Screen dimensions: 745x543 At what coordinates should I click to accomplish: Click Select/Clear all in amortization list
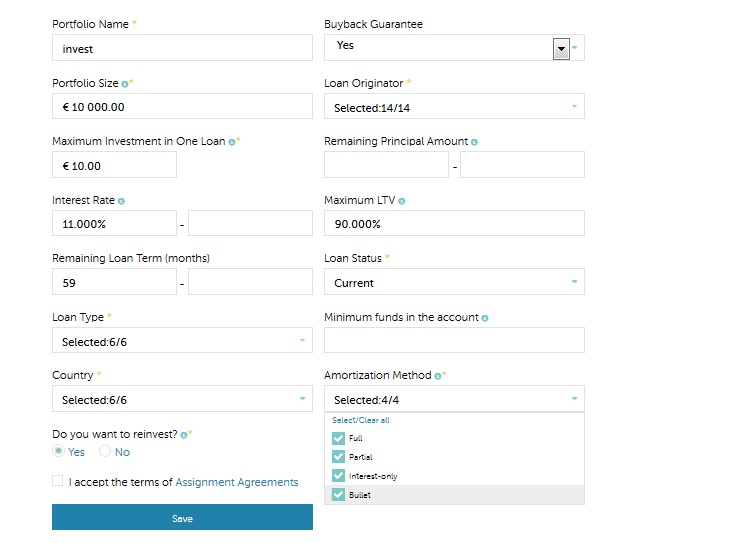coord(360,421)
